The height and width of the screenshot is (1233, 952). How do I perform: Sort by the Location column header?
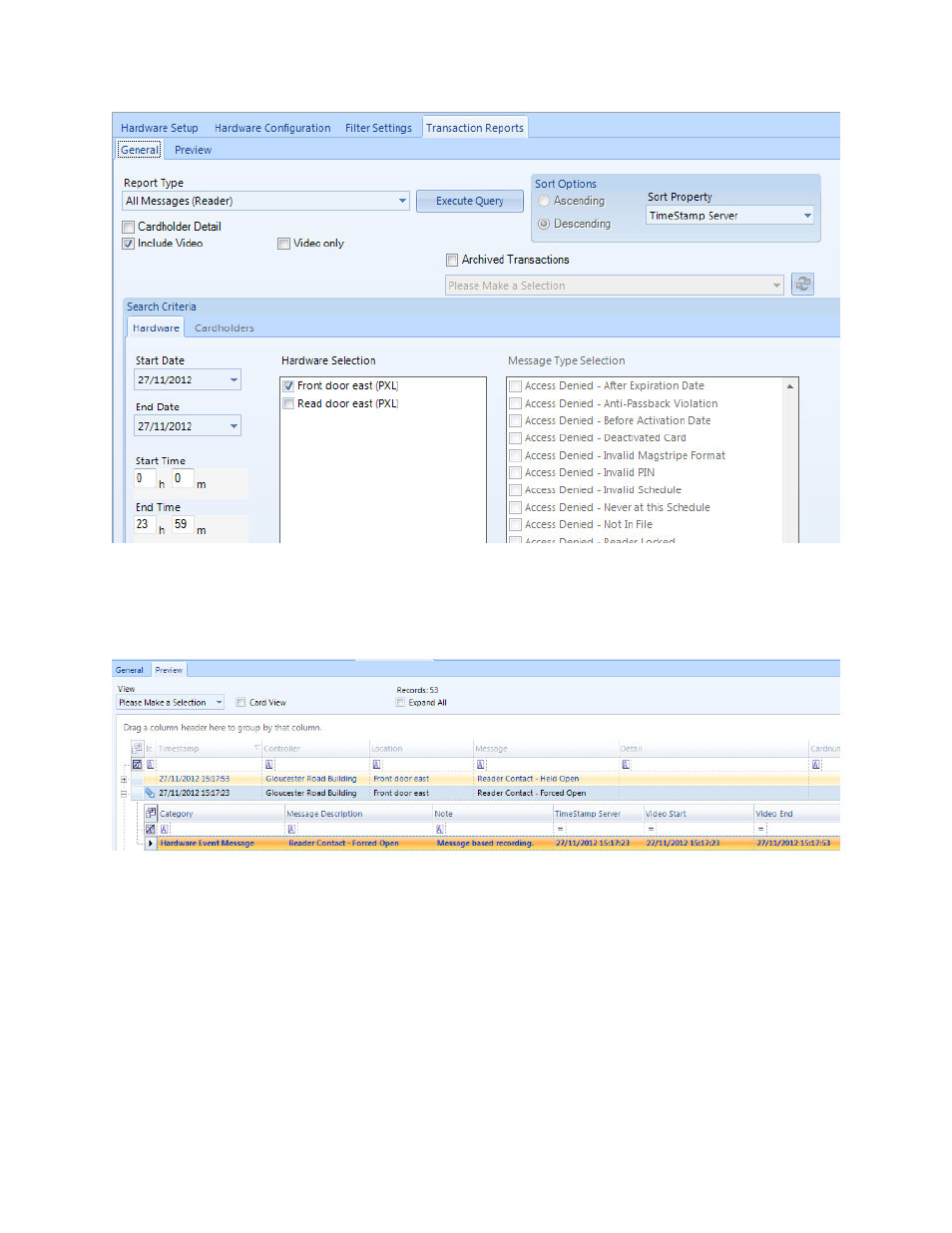[421, 749]
